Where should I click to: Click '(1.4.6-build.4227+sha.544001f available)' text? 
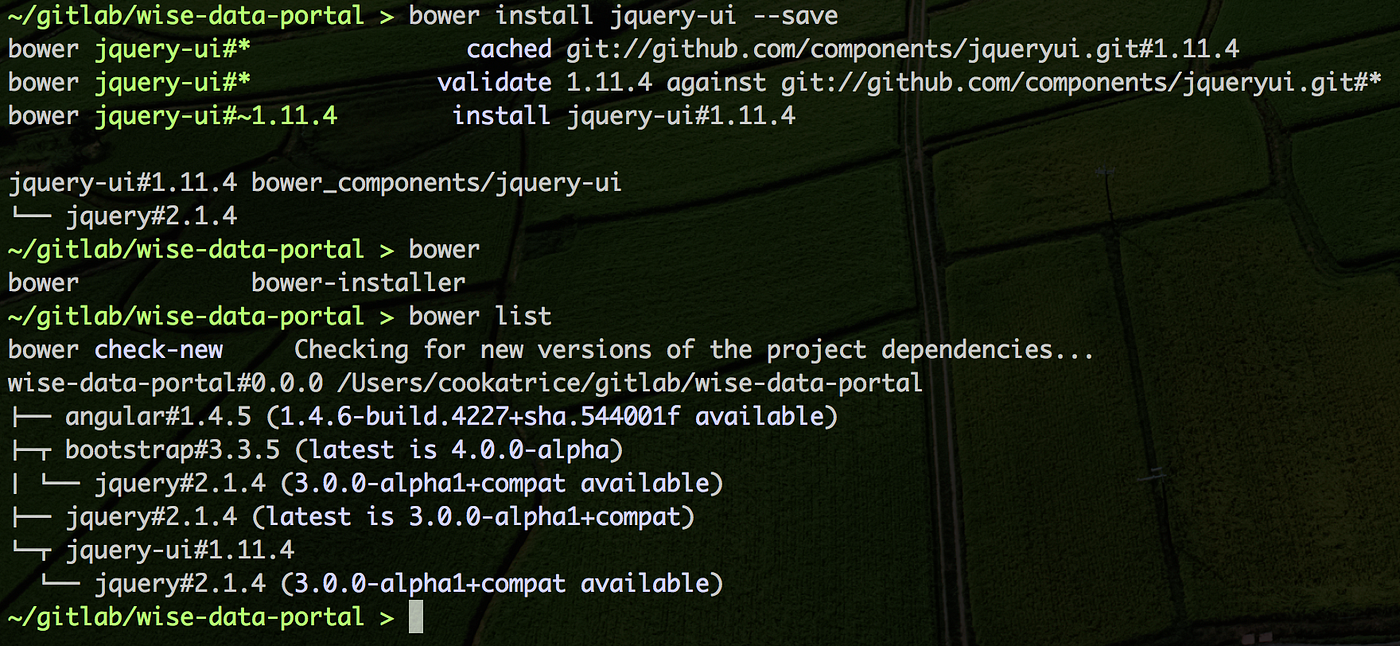552,416
